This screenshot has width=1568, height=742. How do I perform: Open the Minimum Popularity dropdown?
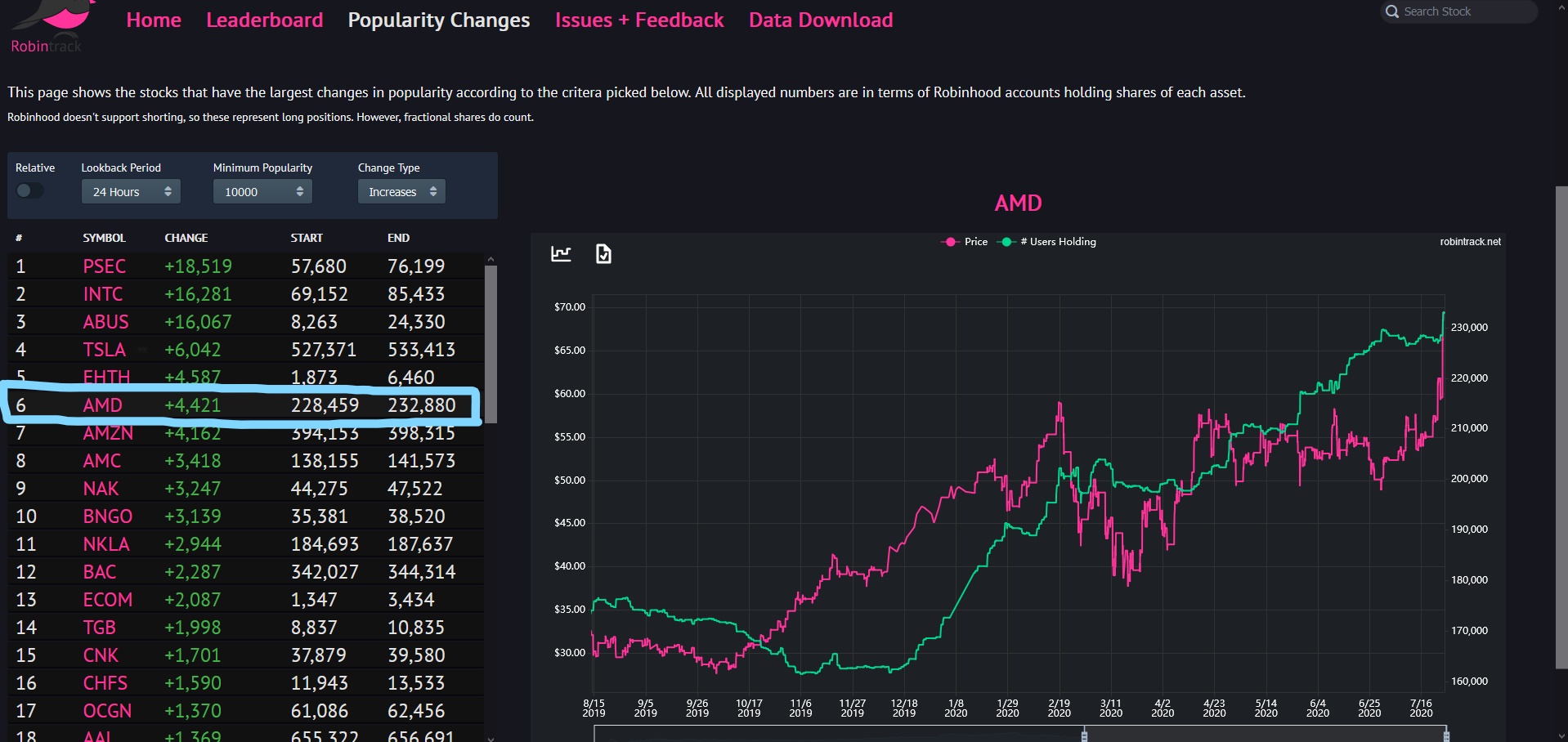[262, 192]
